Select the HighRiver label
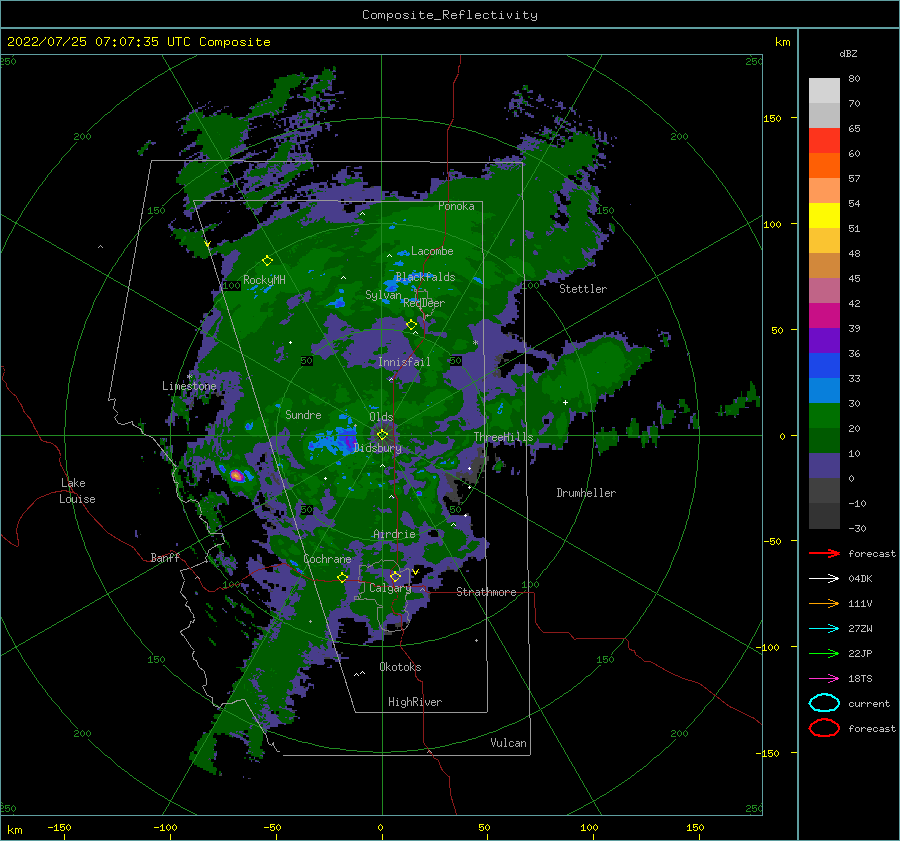 pyautogui.click(x=415, y=702)
